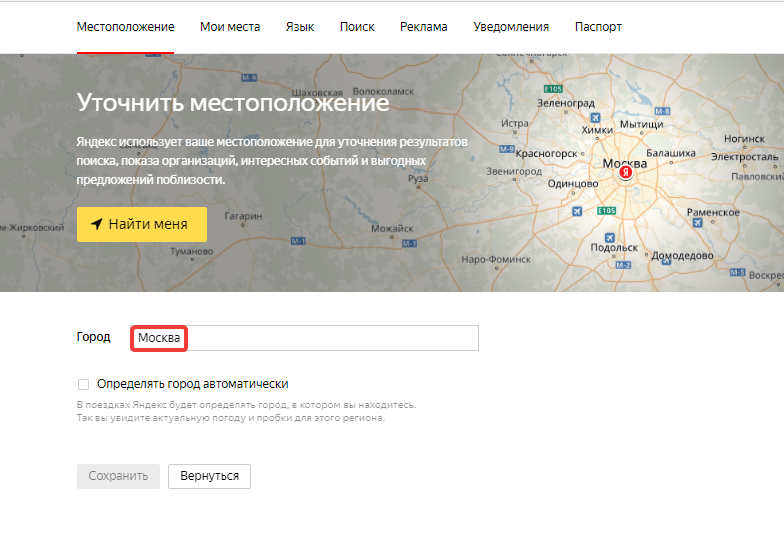Click the Можайск label on the map
This screenshot has width=784, height=540.
pos(392,228)
